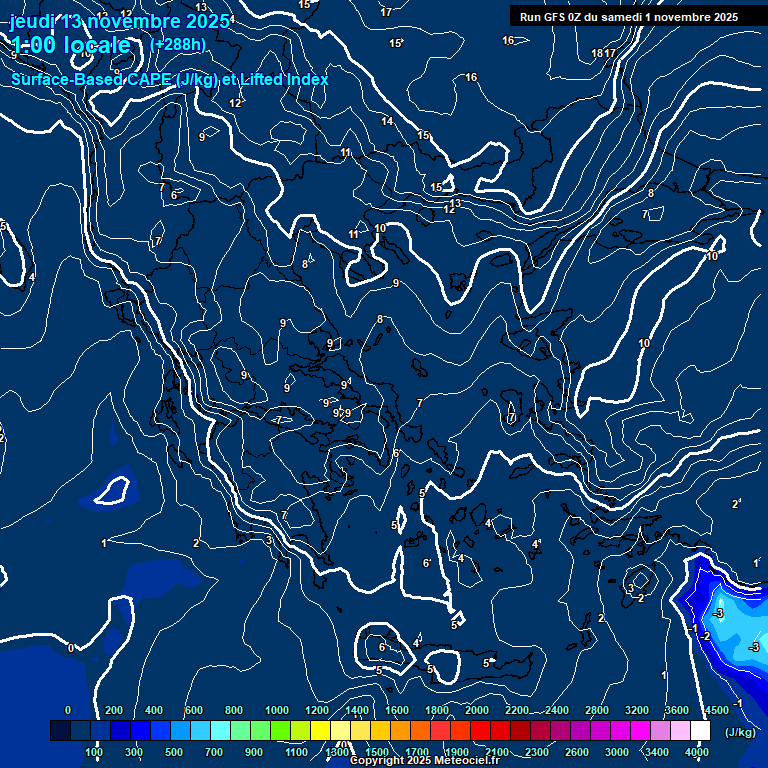Select the cyan legend swatch above 700

(x=220, y=730)
